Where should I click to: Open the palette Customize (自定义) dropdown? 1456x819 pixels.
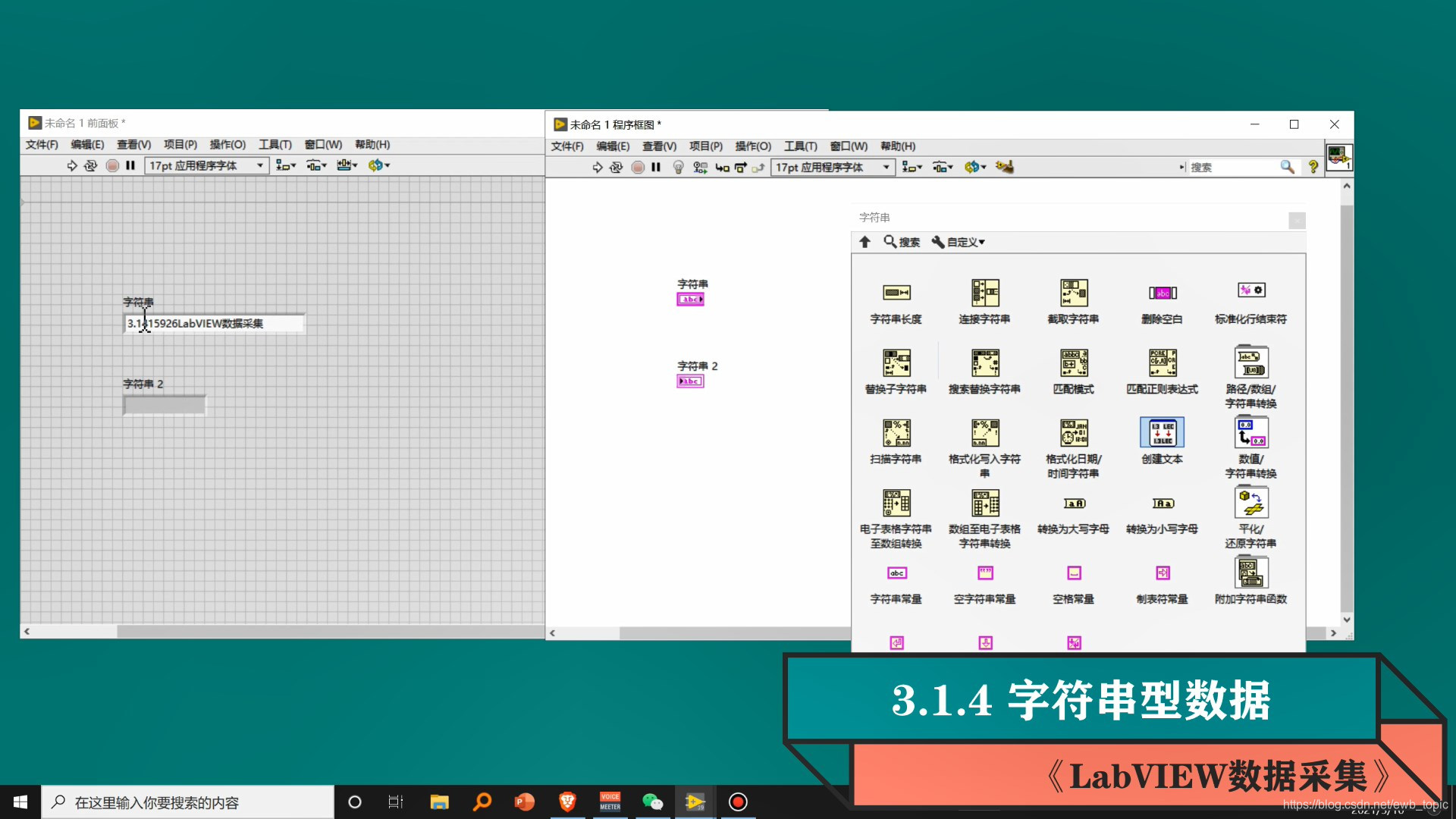click(958, 242)
